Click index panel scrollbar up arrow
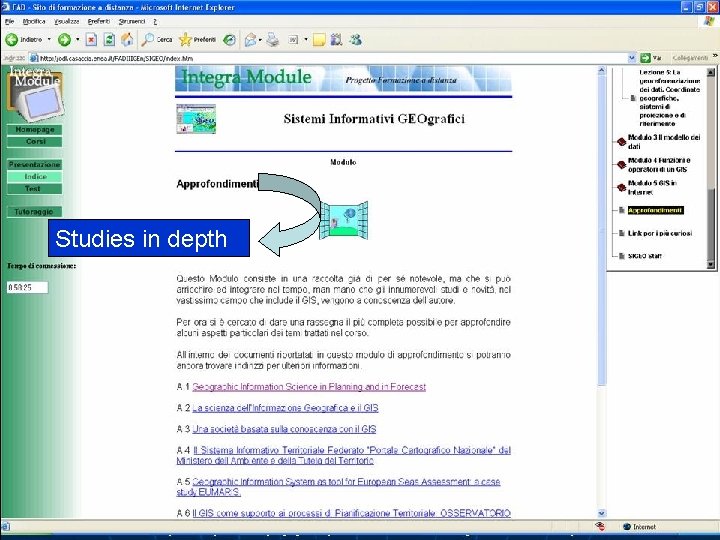 [710, 72]
